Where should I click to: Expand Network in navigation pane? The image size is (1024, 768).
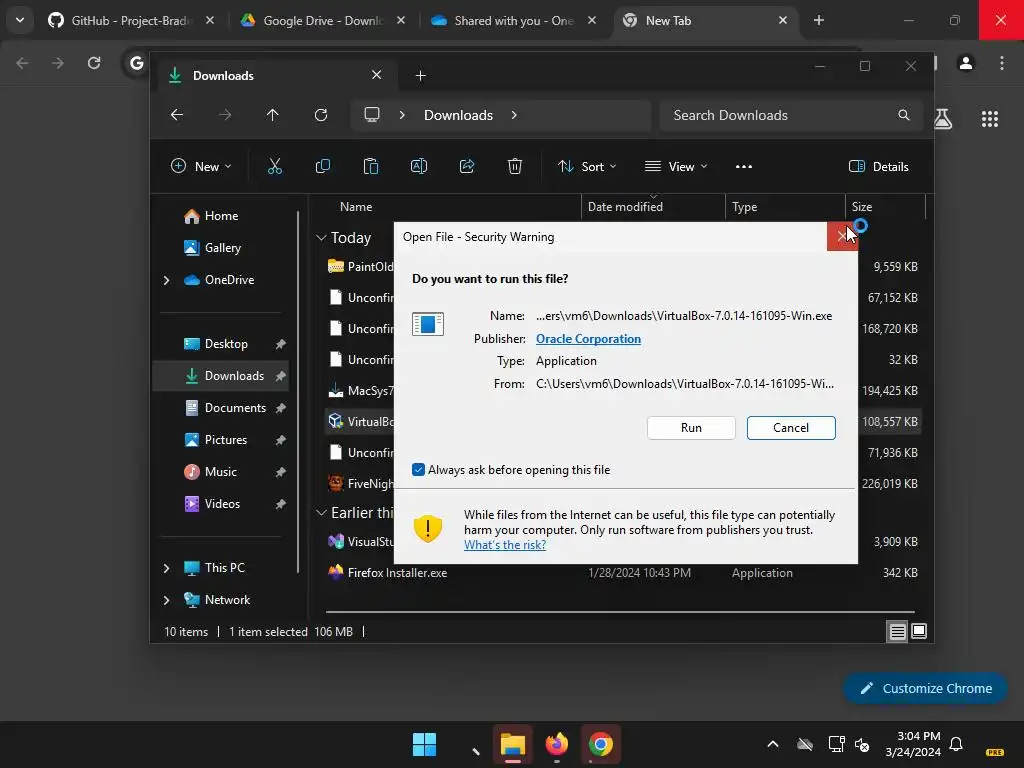[167, 600]
